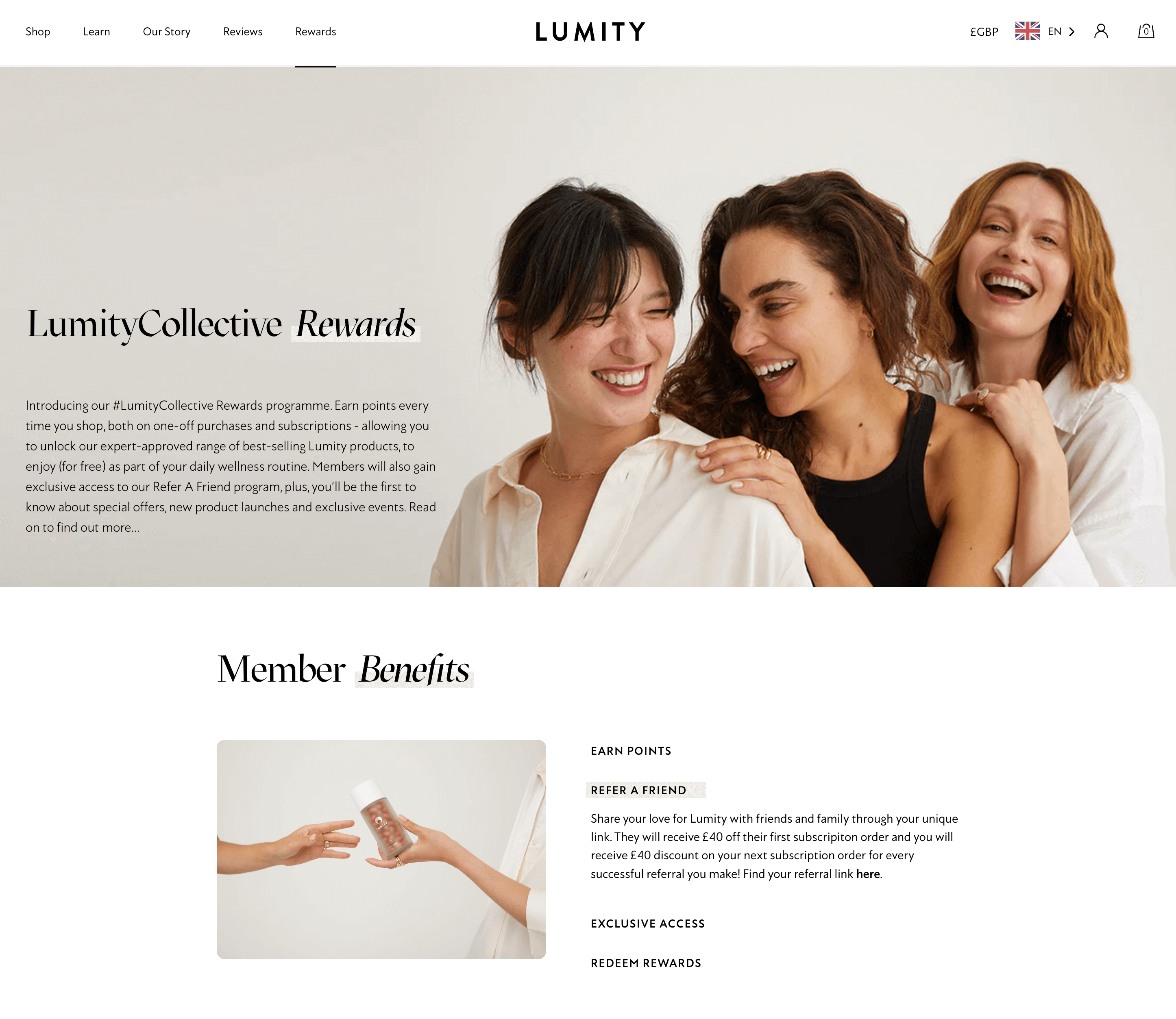Click the Reviews navigation item
The width and height of the screenshot is (1176, 1019).
[x=243, y=31]
